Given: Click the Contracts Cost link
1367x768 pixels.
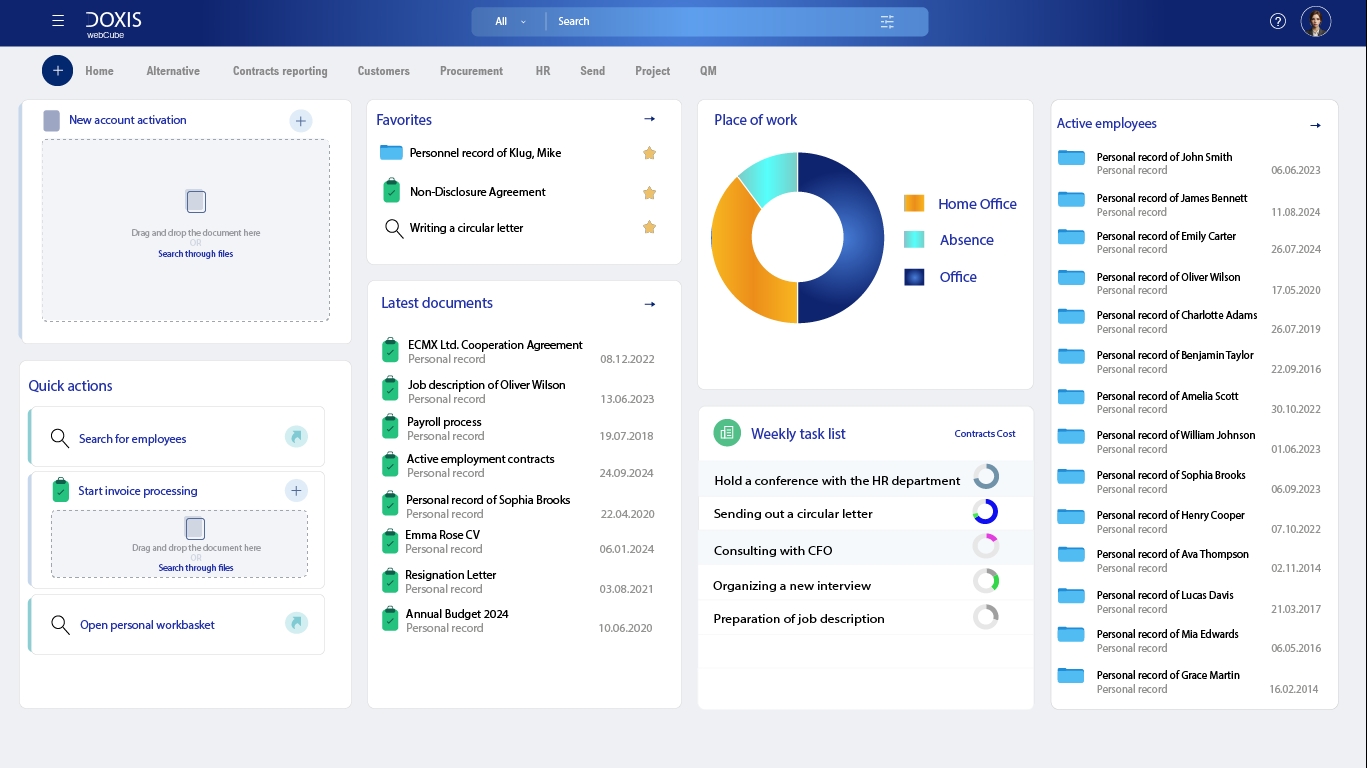Looking at the screenshot, I should (984, 433).
